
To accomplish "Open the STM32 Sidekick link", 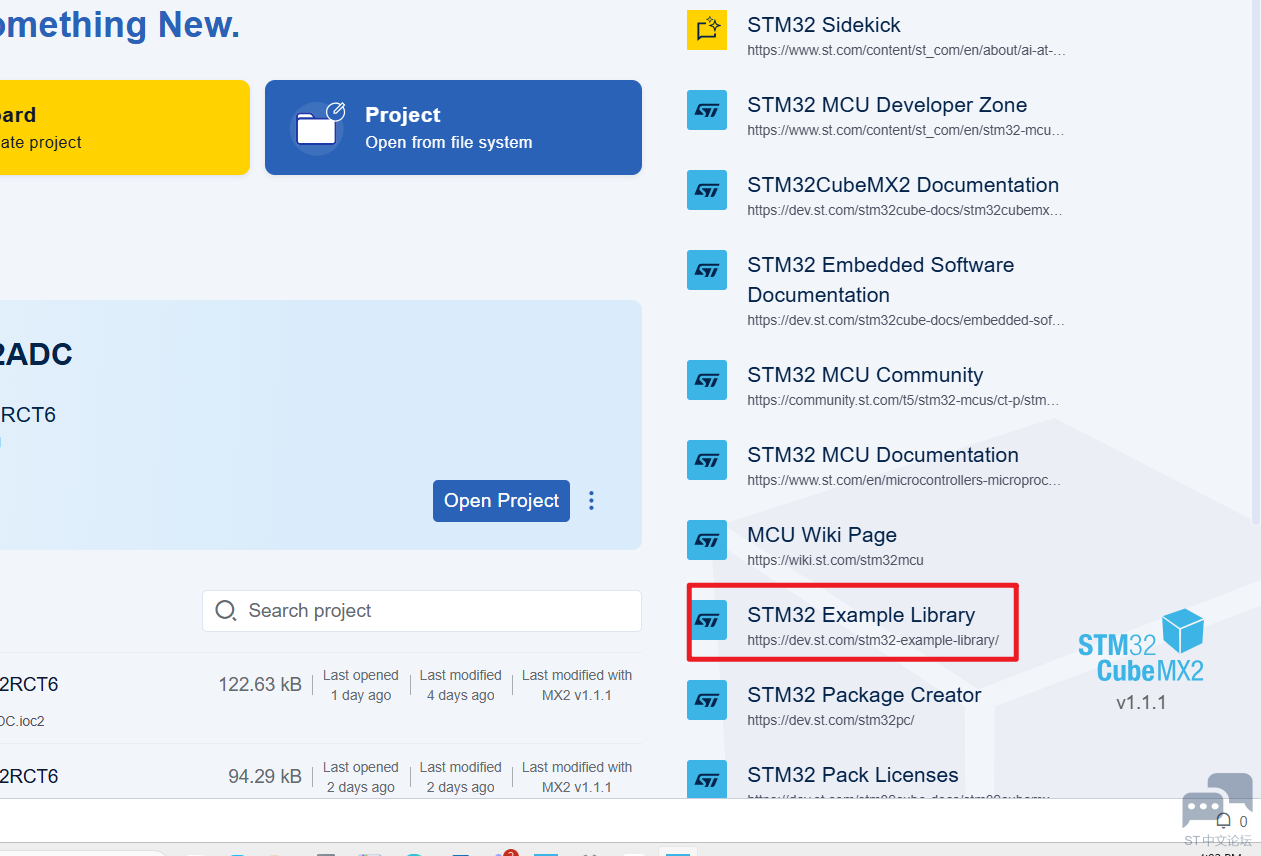I will coord(824,25).
